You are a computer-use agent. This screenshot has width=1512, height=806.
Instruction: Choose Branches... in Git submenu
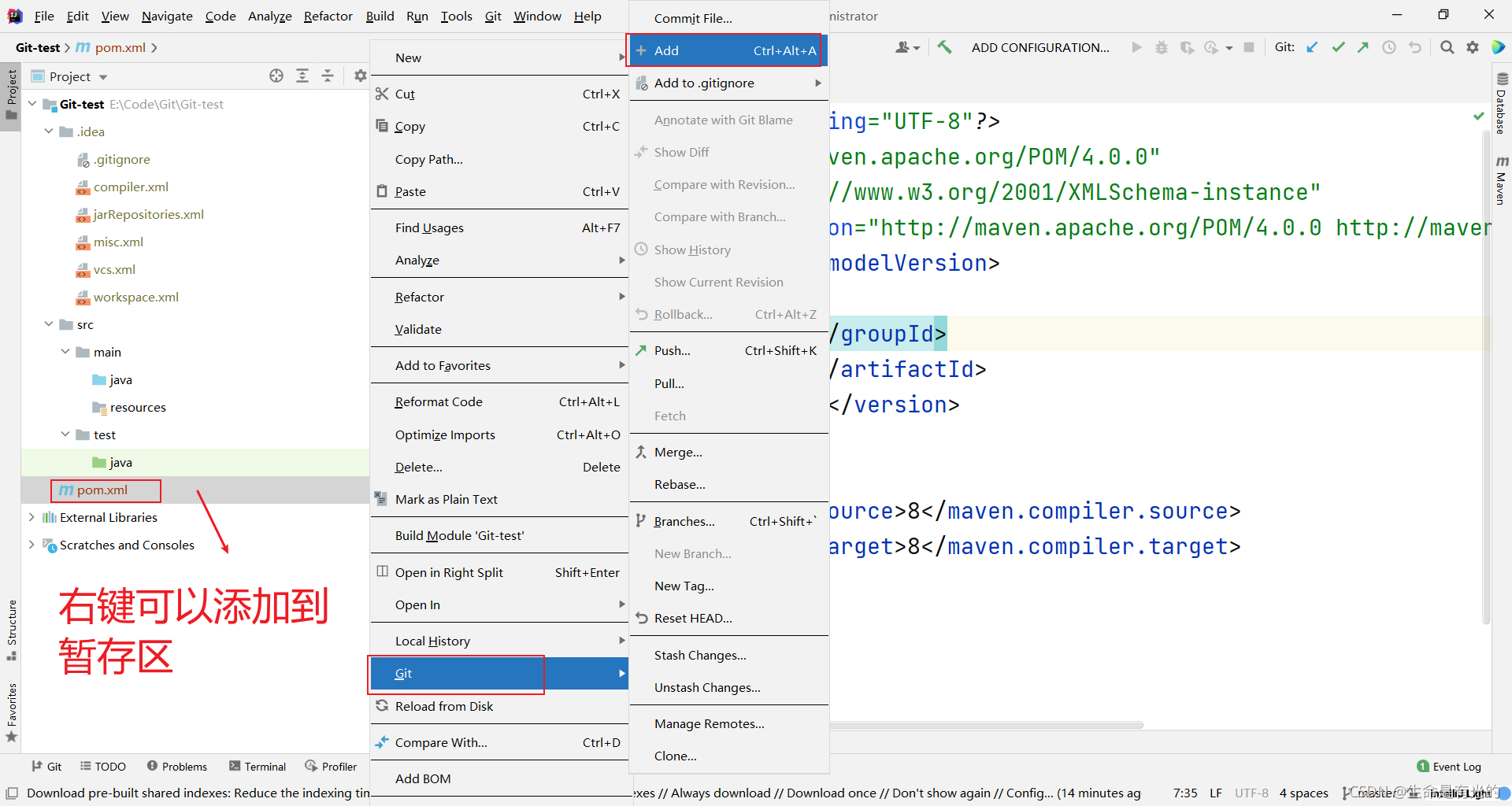(728, 521)
